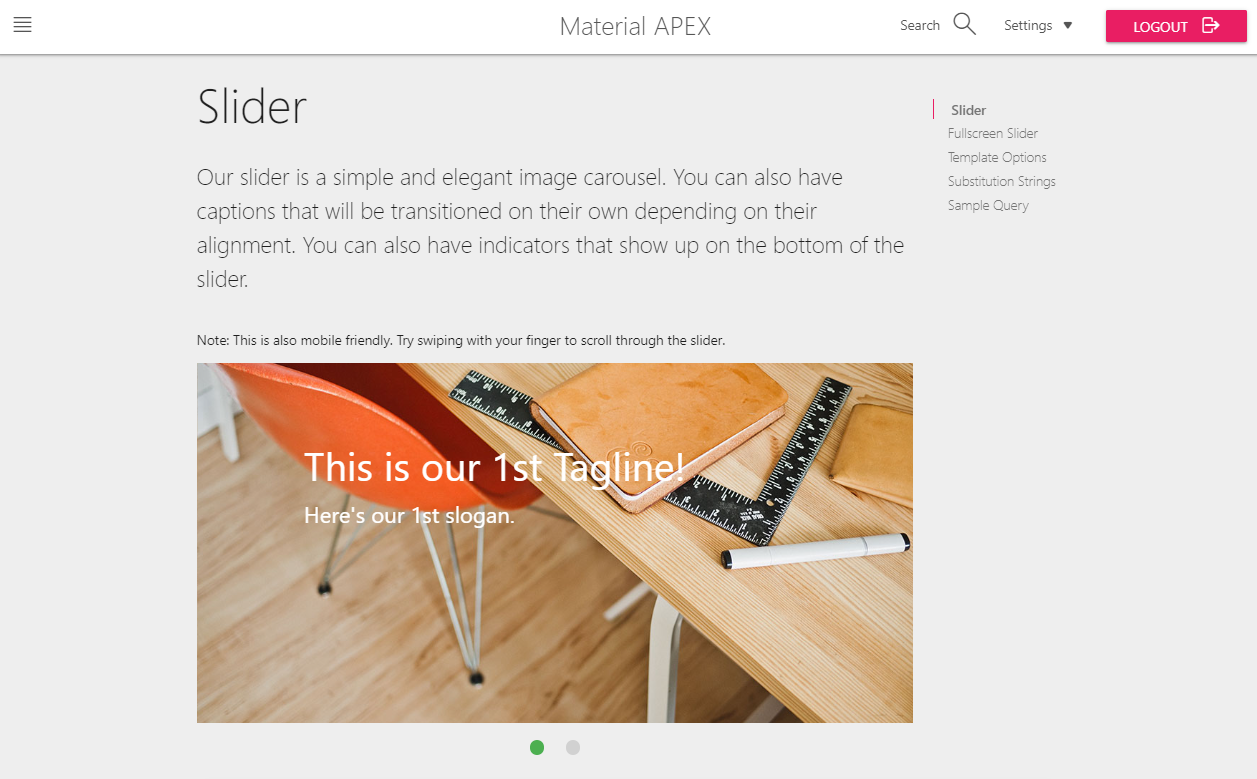The image size is (1257, 779).
Task: Select the green first slide indicator
Action: pos(537,747)
